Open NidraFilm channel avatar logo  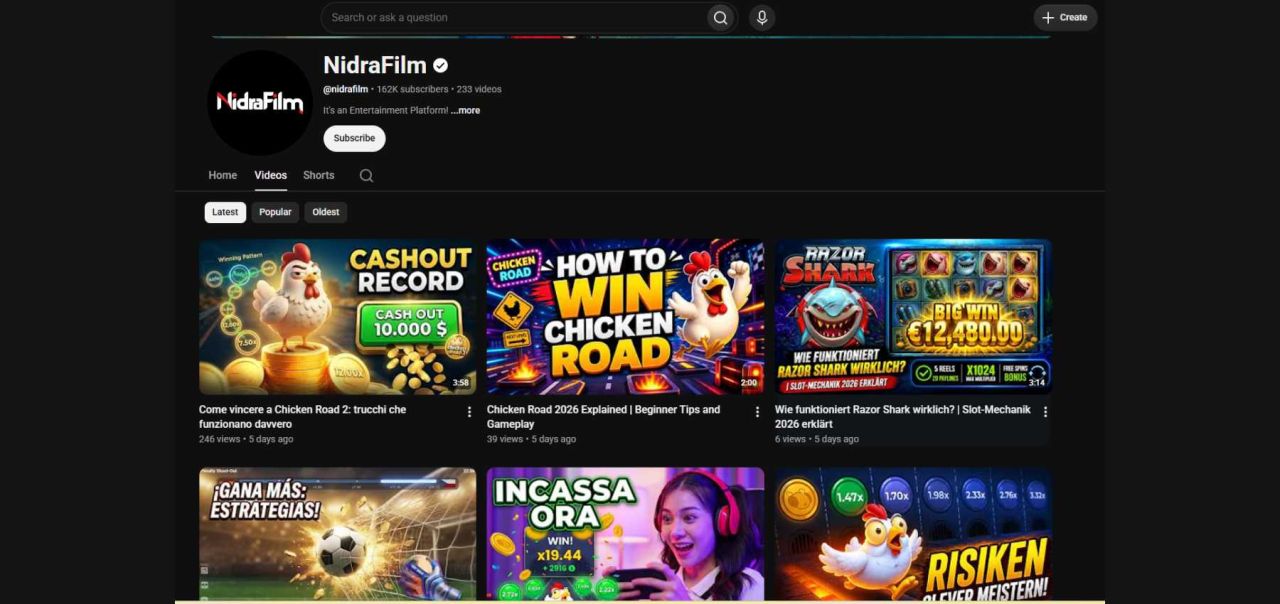[x=260, y=102]
